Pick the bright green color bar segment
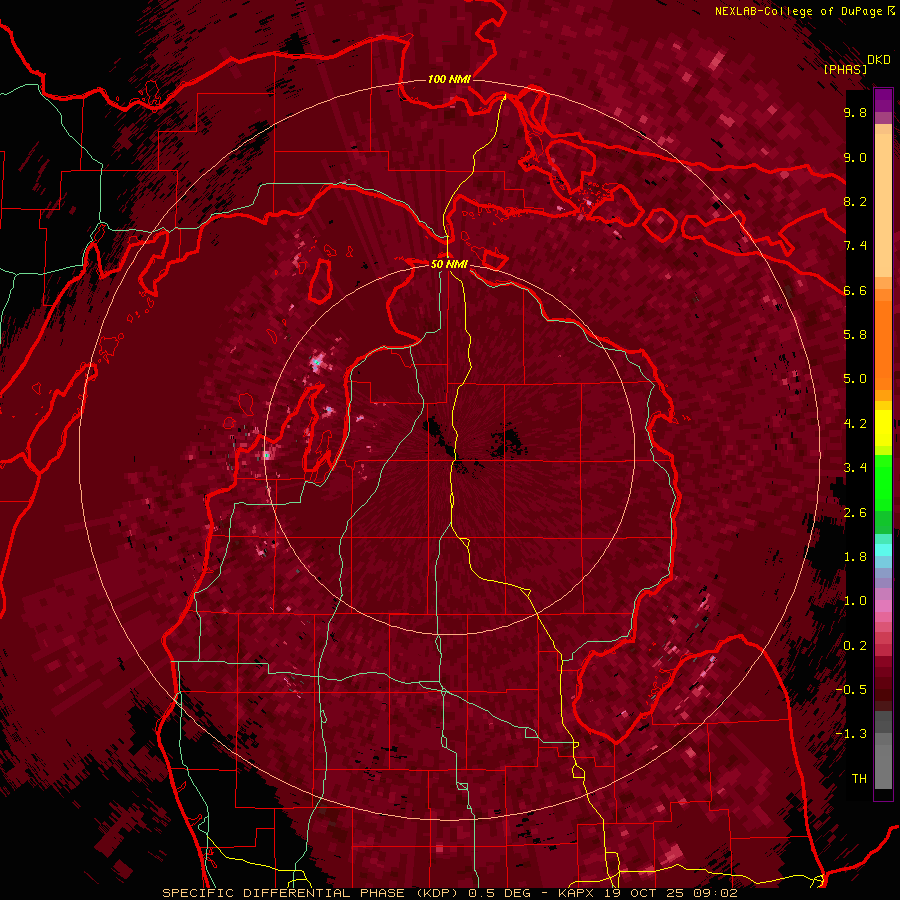 883,482
